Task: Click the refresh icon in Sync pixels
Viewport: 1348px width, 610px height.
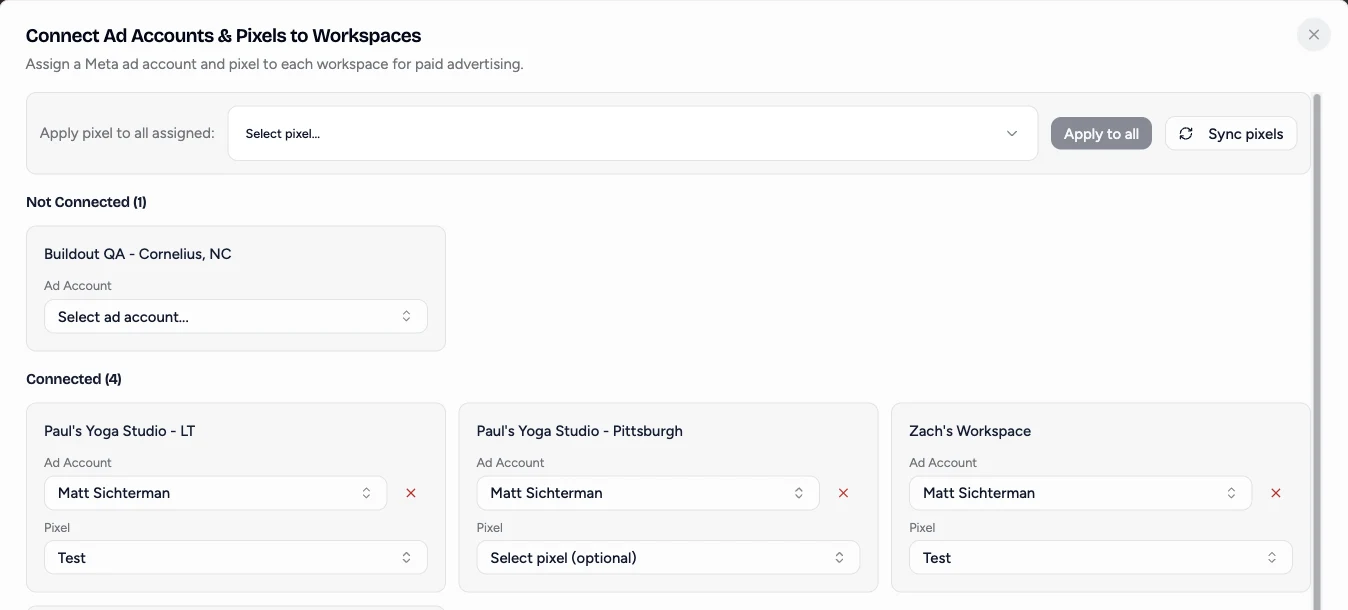Action: click(1186, 134)
